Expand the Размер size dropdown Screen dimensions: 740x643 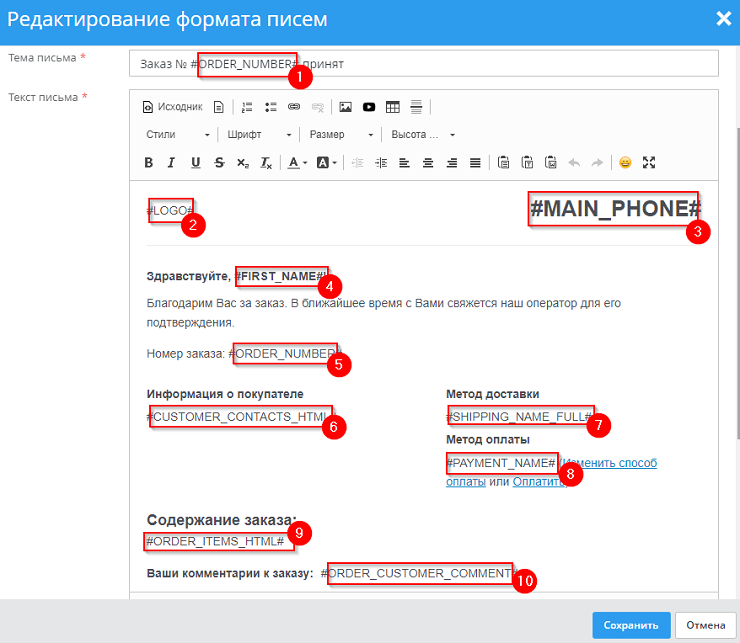(341, 134)
